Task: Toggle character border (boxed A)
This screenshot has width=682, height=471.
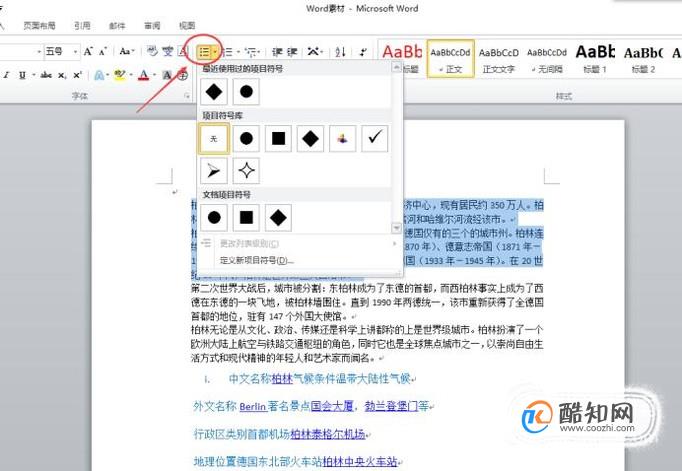Action: (183, 52)
